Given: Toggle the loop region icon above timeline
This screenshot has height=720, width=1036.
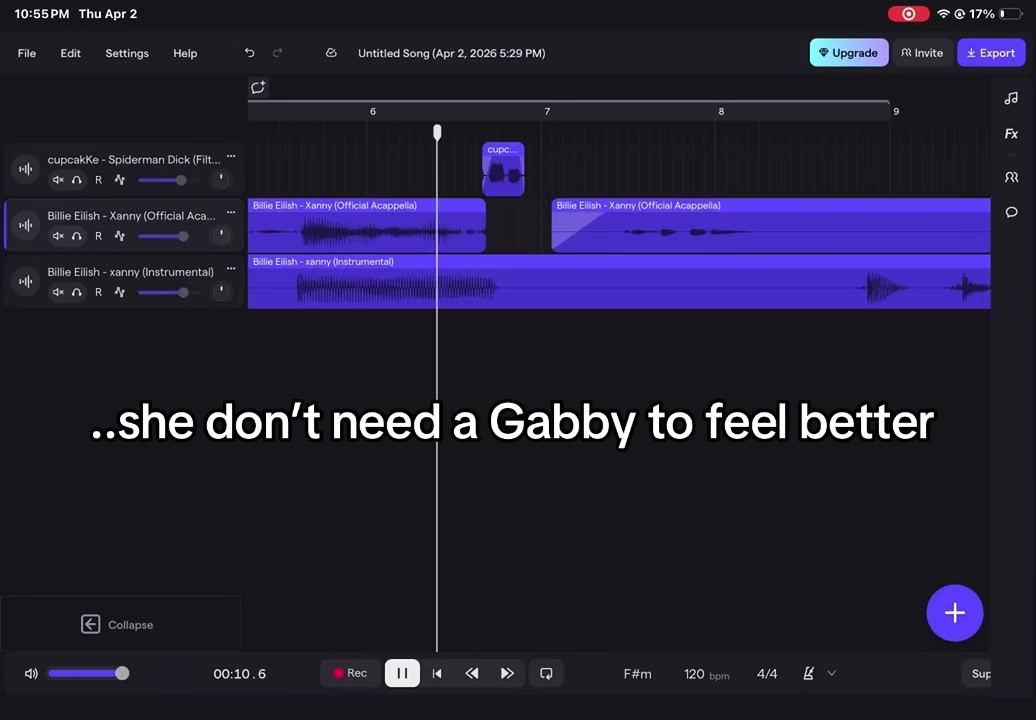Looking at the screenshot, I should [258, 87].
